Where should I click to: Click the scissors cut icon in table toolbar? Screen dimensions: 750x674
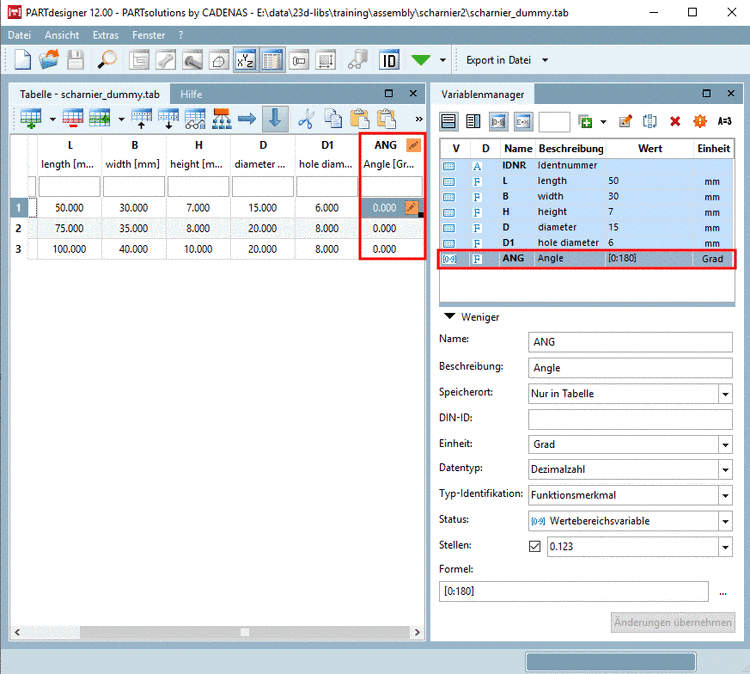[306, 119]
